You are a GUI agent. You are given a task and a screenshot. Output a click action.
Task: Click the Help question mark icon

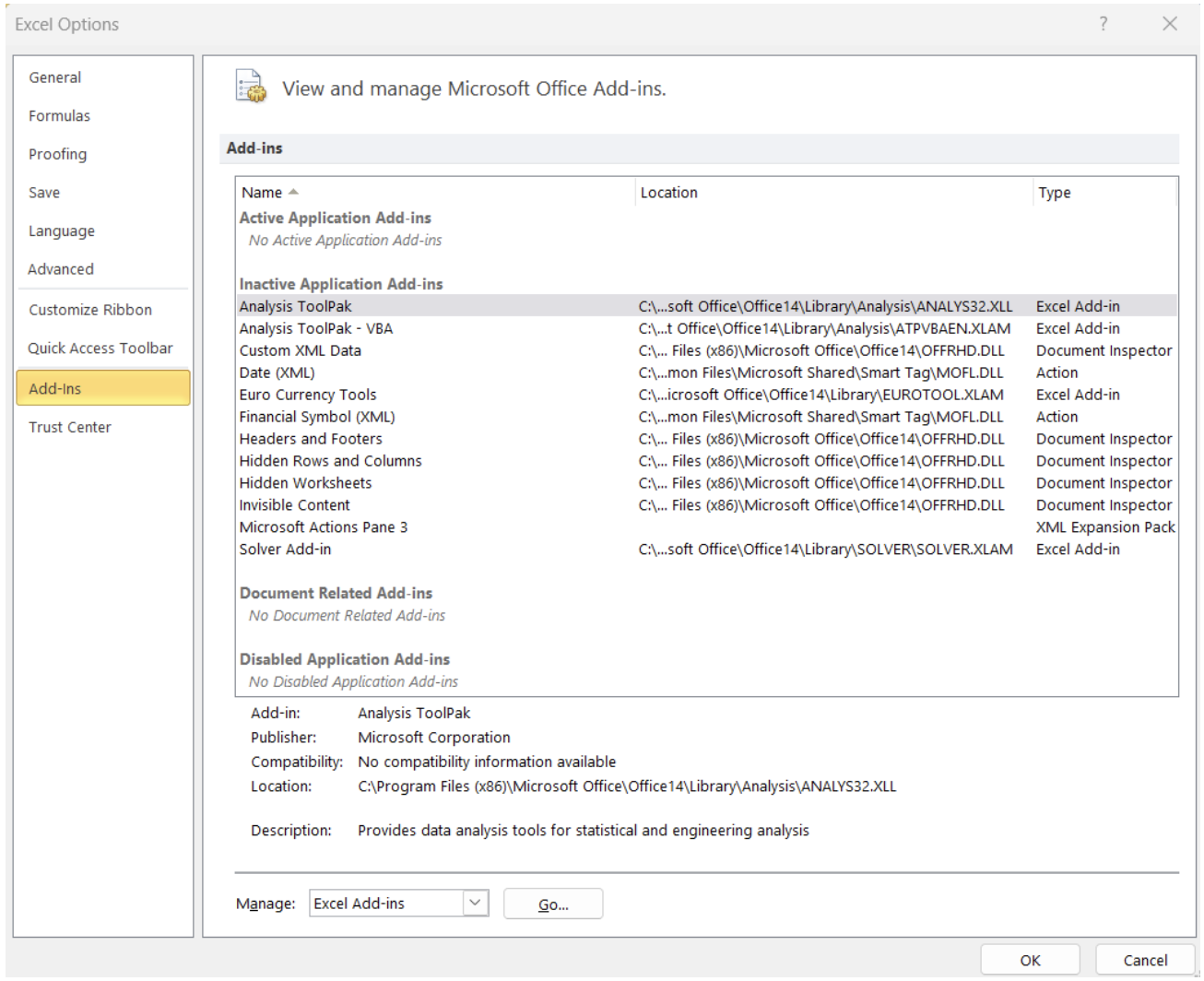coord(1103,24)
